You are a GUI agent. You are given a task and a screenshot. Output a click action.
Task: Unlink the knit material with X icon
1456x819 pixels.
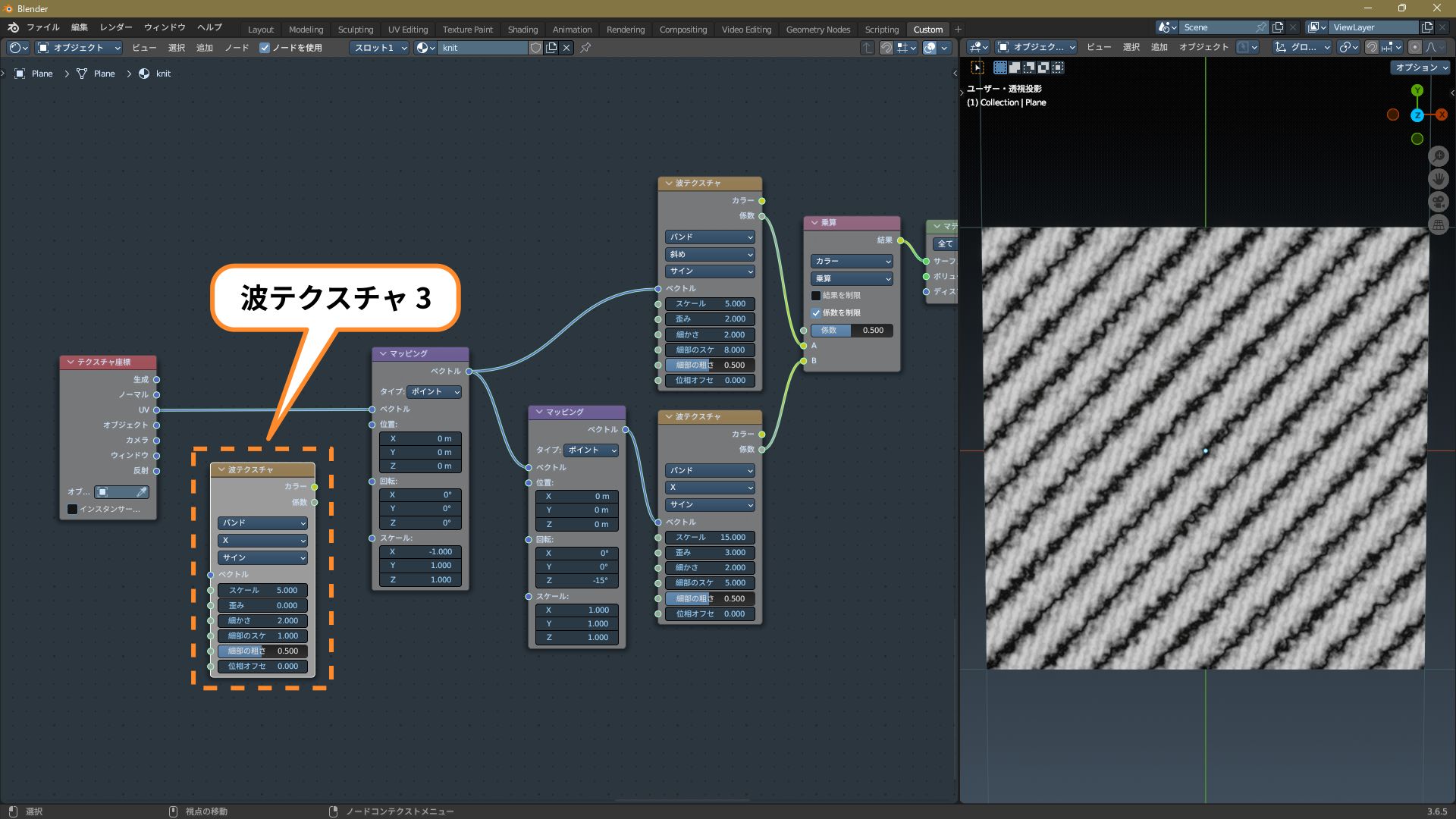(x=566, y=48)
